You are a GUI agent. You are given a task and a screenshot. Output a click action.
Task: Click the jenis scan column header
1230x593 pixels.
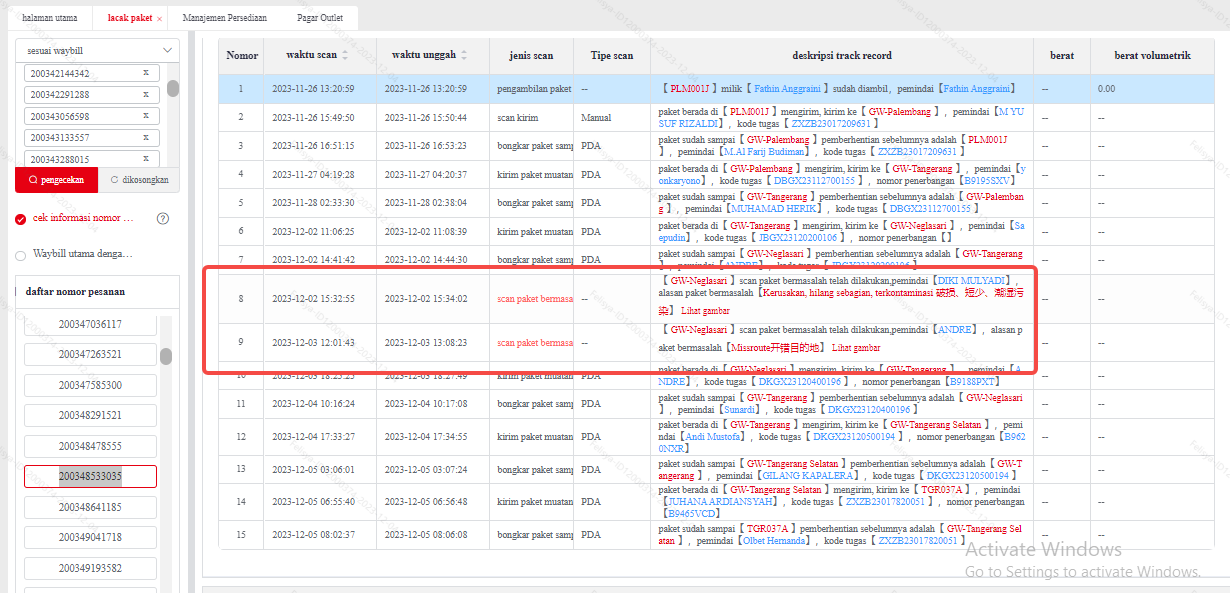click(x=531, y=55)
